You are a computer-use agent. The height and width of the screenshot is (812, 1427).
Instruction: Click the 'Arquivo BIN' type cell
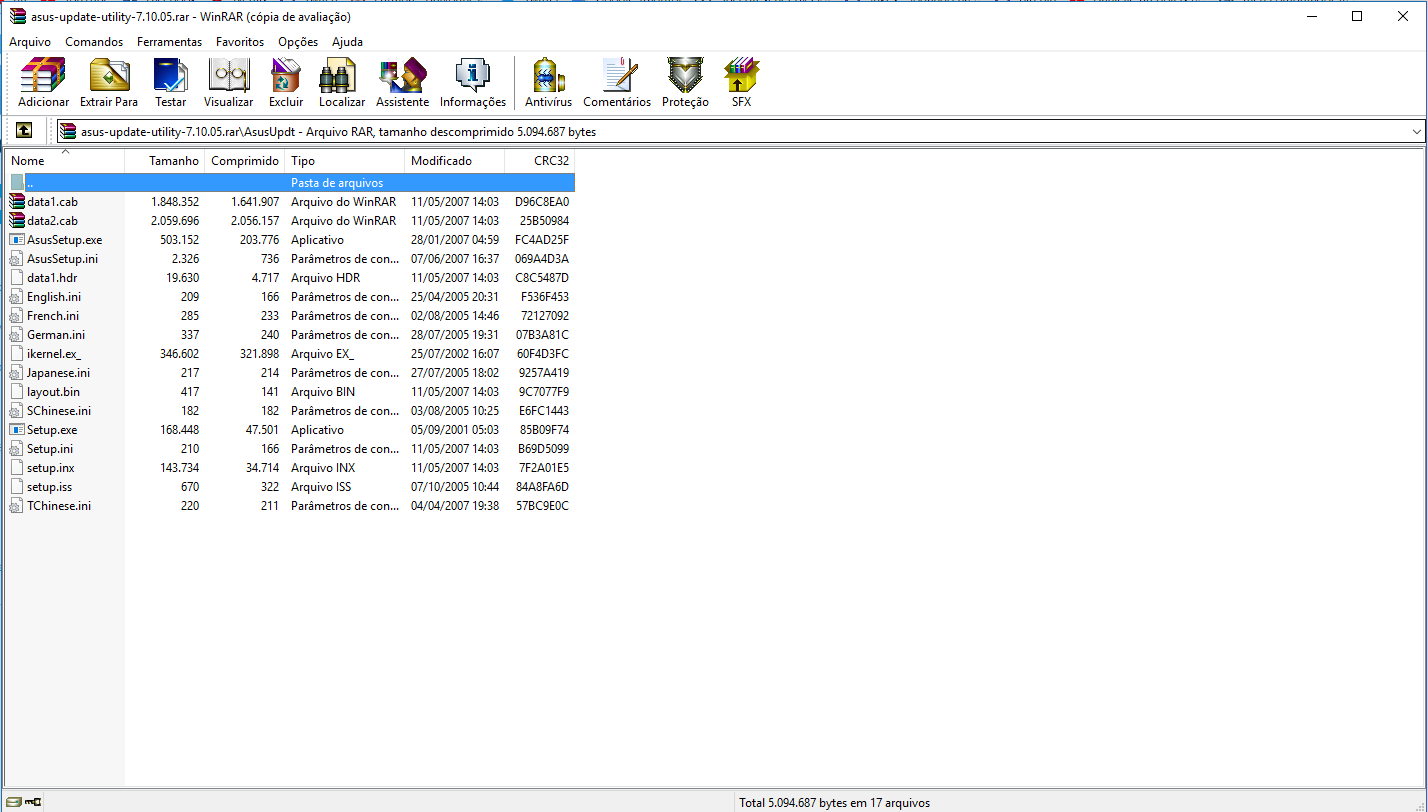(323, 392)
